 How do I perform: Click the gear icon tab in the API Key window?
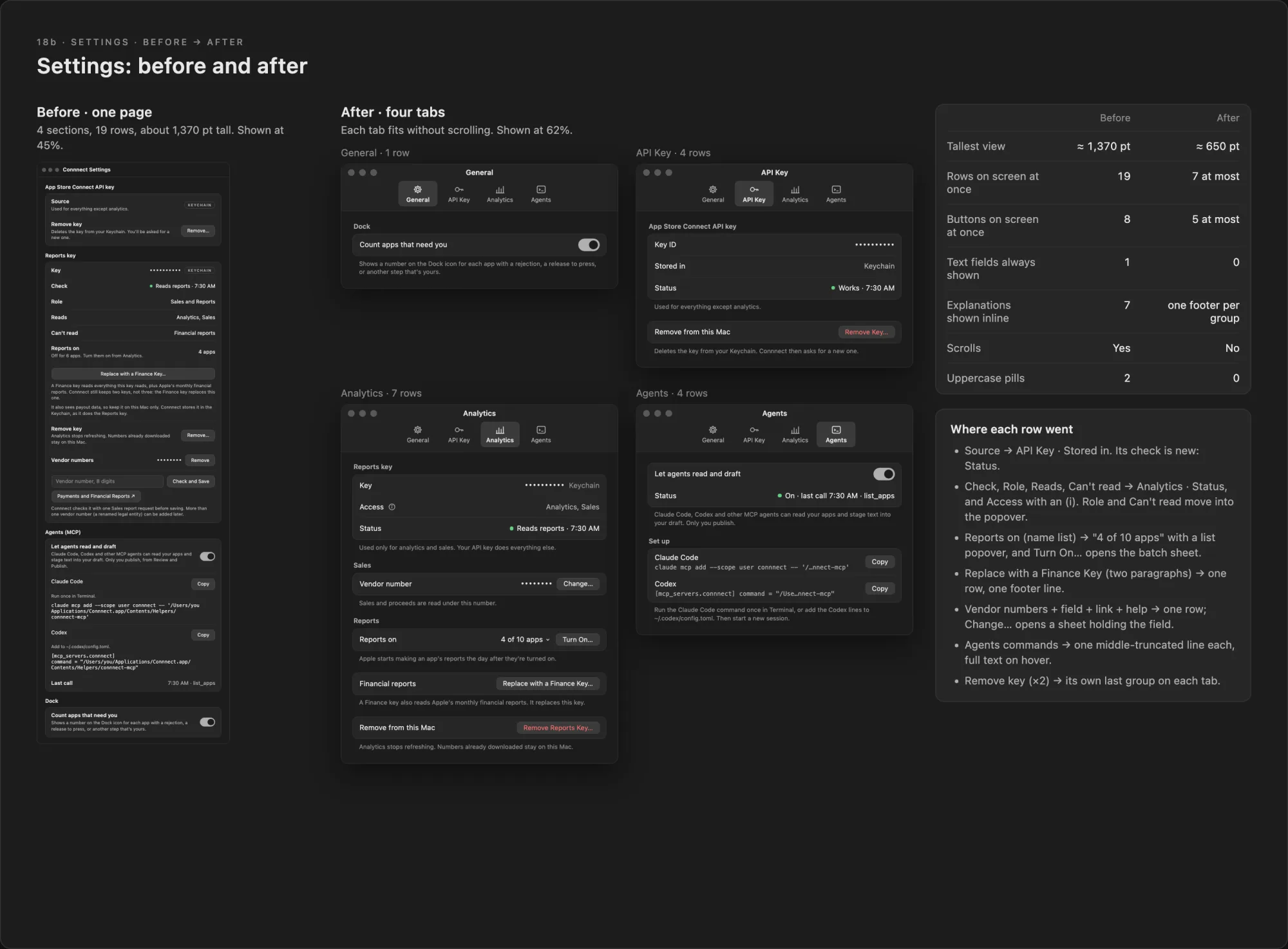(712, 193)
